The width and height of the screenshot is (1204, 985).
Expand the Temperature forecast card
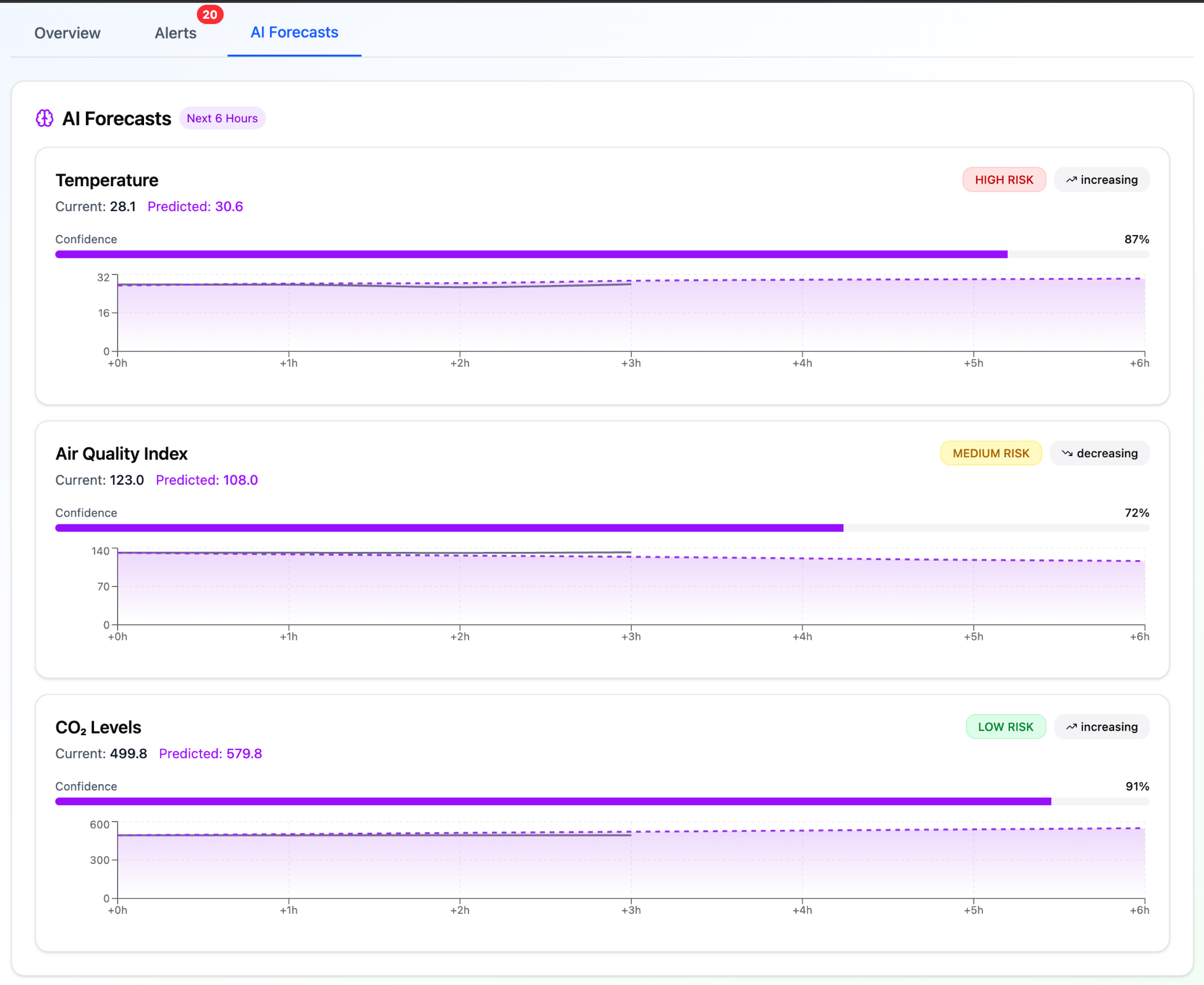[x=106, y=180]
